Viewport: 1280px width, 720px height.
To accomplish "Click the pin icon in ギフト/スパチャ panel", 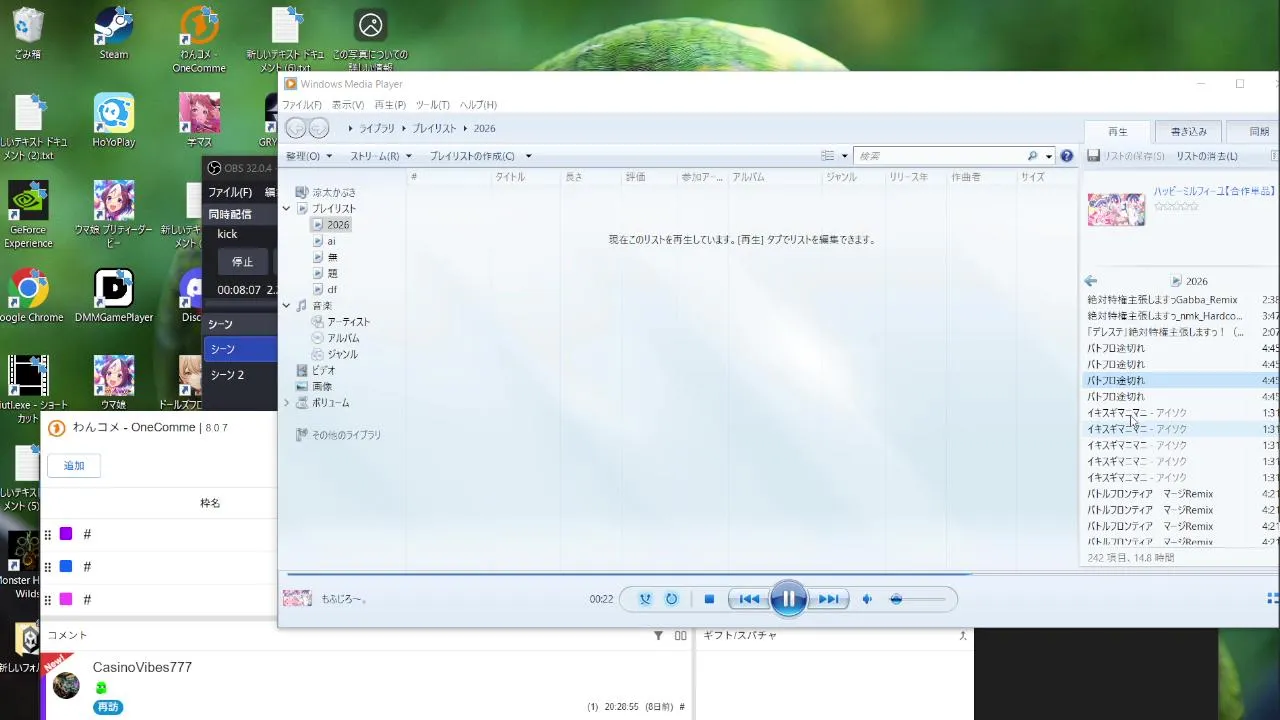I will [x=963, y=635].
